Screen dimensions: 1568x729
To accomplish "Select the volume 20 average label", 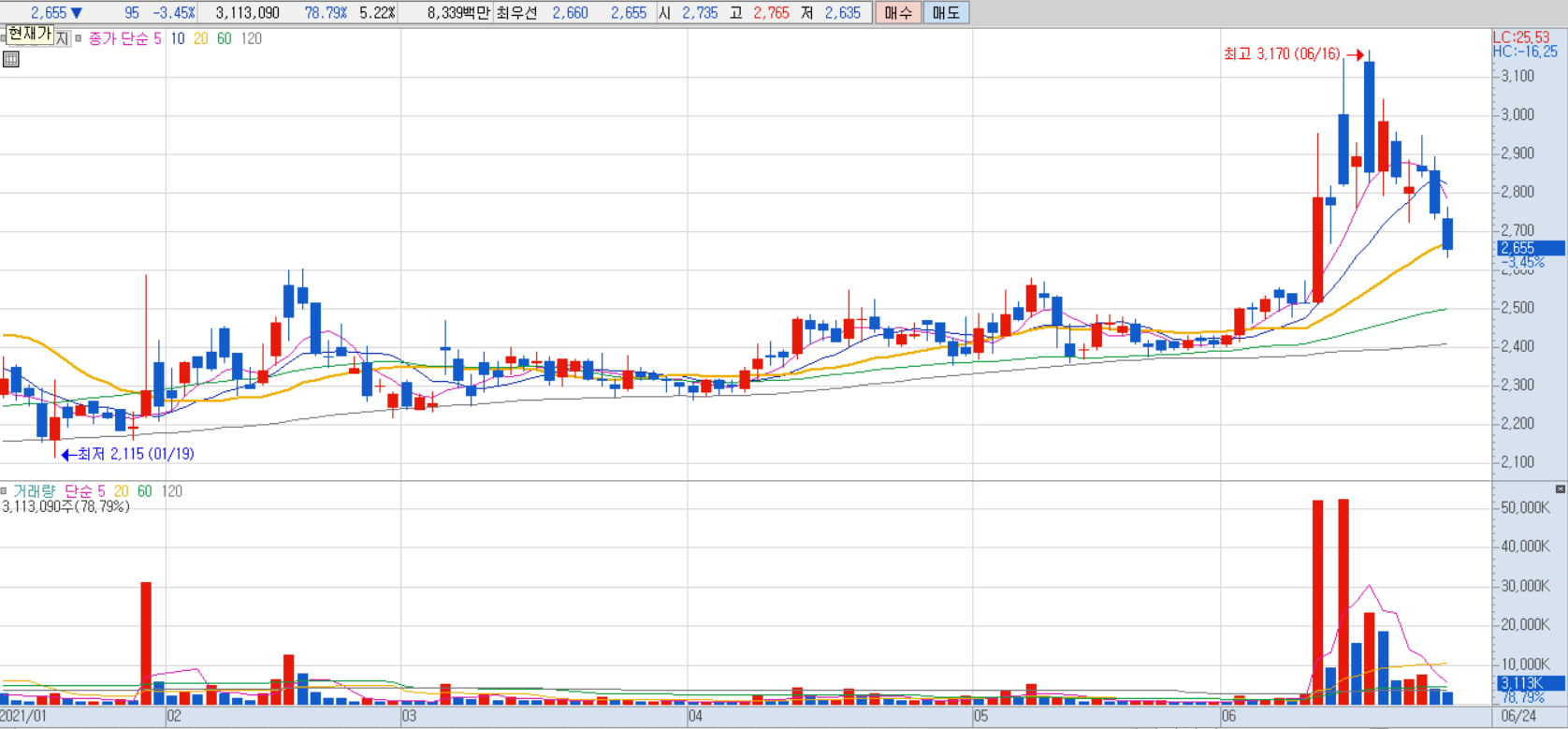I will click(122, 491).
